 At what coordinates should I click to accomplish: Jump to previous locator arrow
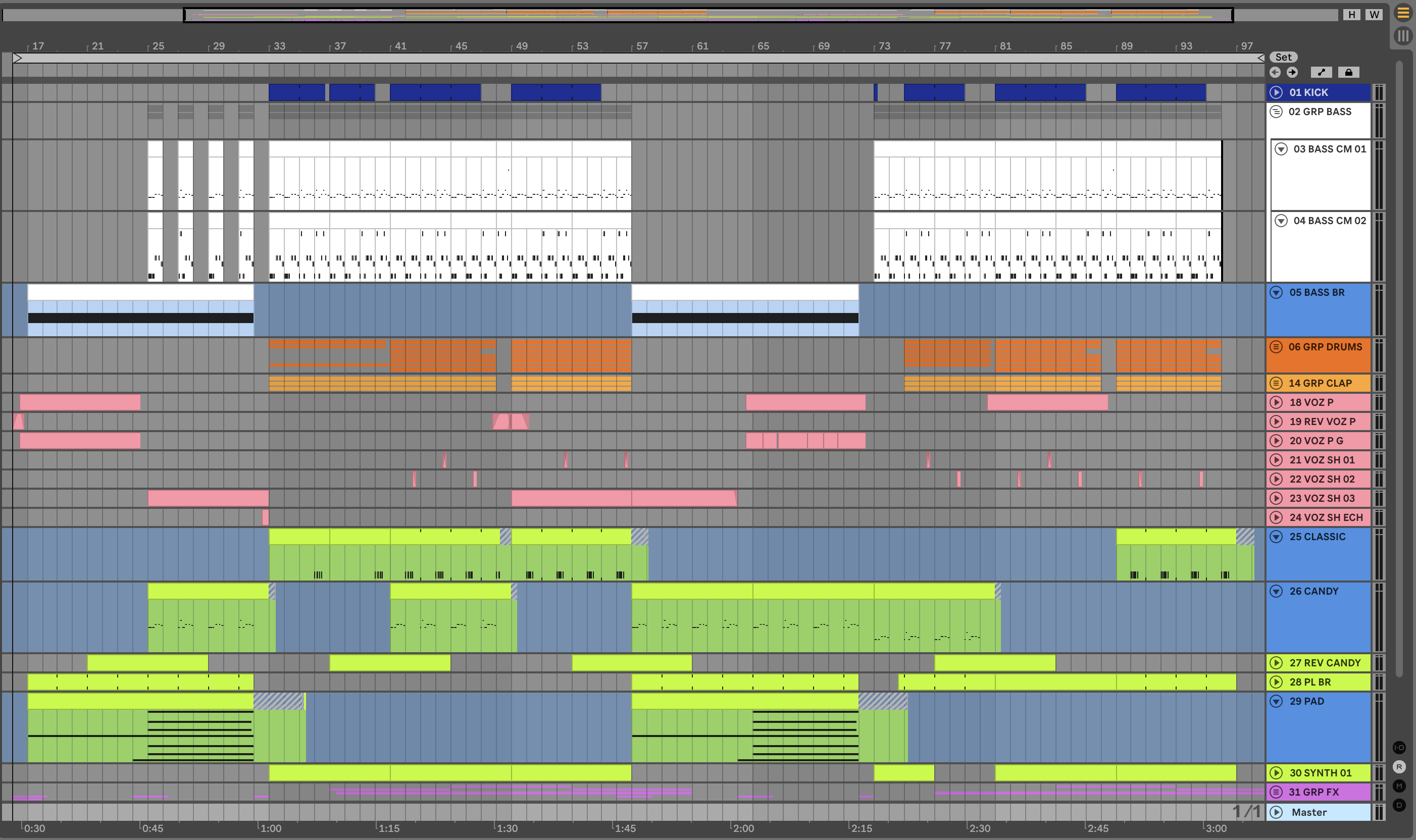click(1275, 73)
